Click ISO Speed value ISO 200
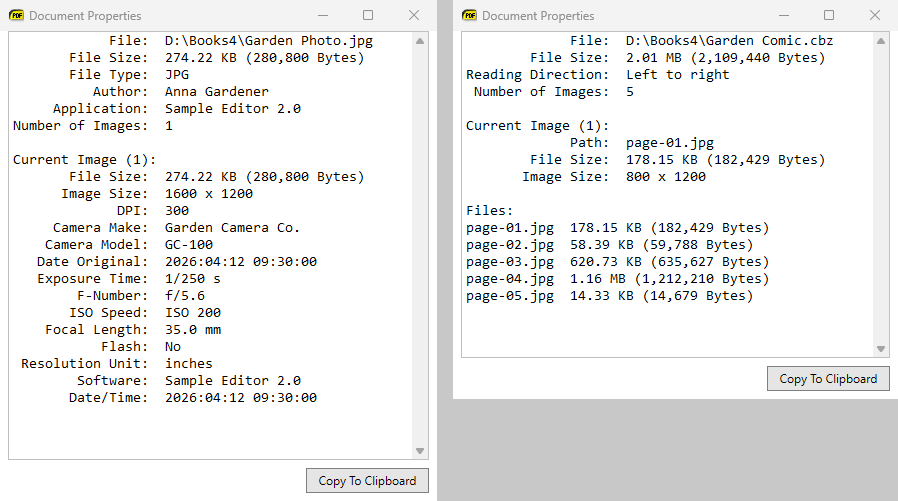The height and width of the screenshot is (501, 898). tap(193, 313)
